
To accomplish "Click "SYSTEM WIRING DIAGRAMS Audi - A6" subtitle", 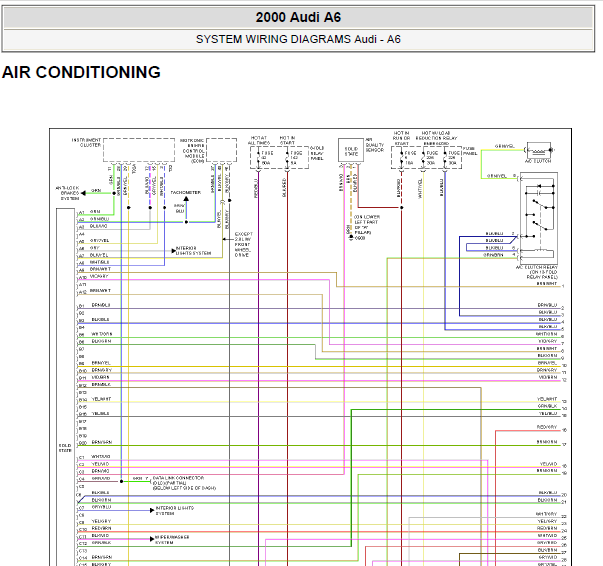I will 298,39.
